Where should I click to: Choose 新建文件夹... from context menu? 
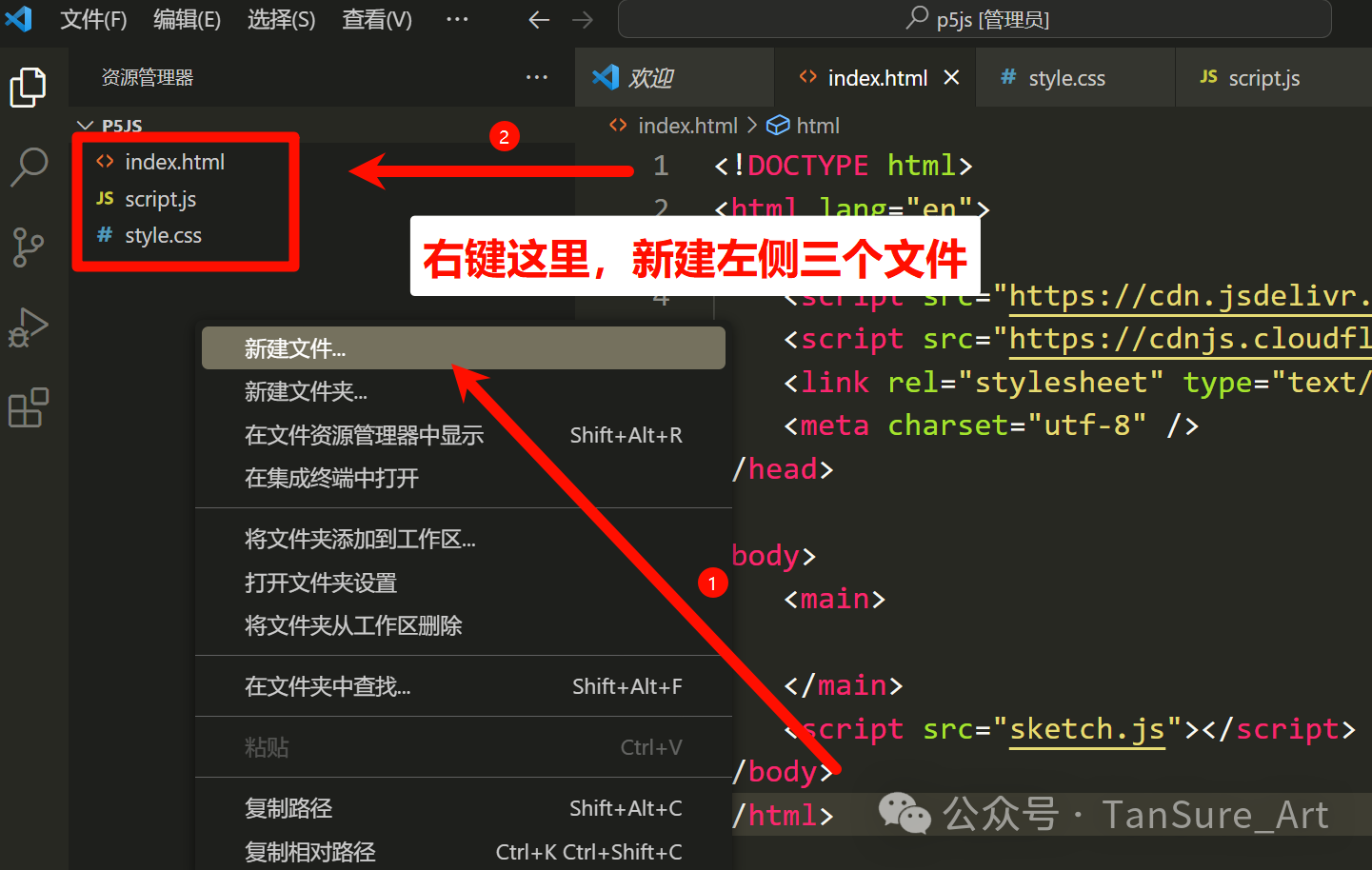click(x=464, y=391)
